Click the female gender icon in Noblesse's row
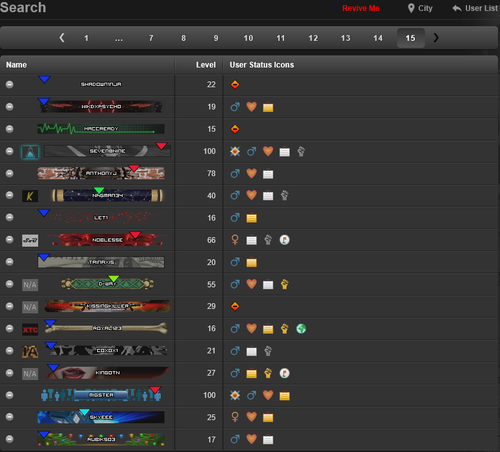500x452 pixels. tap(235, 240)
